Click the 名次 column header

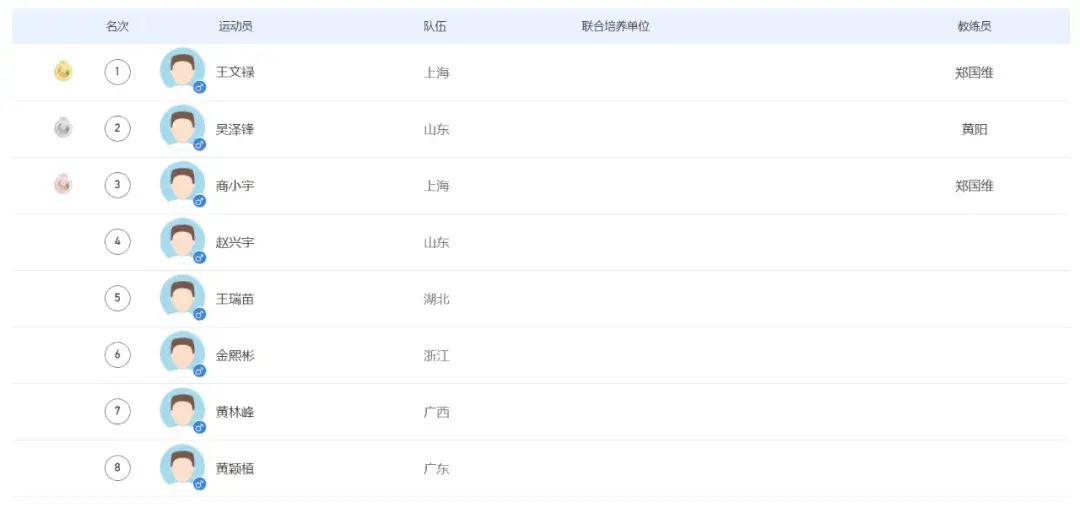(x=117, y=26)
